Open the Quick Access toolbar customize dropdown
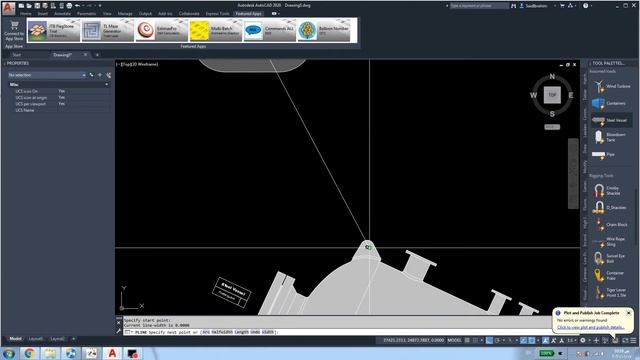This screenshot has height=360, width=640. [100, 6]
